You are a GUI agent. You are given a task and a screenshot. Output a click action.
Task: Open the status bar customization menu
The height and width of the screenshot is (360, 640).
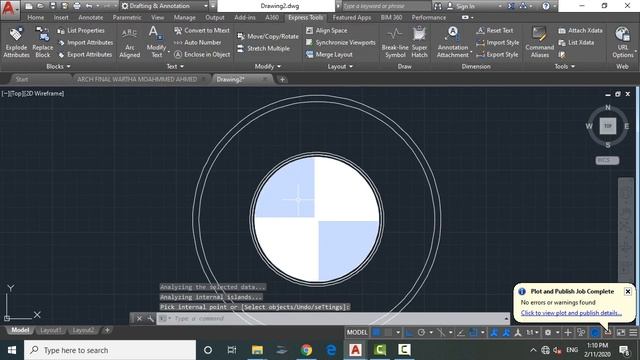pos(633,332)
